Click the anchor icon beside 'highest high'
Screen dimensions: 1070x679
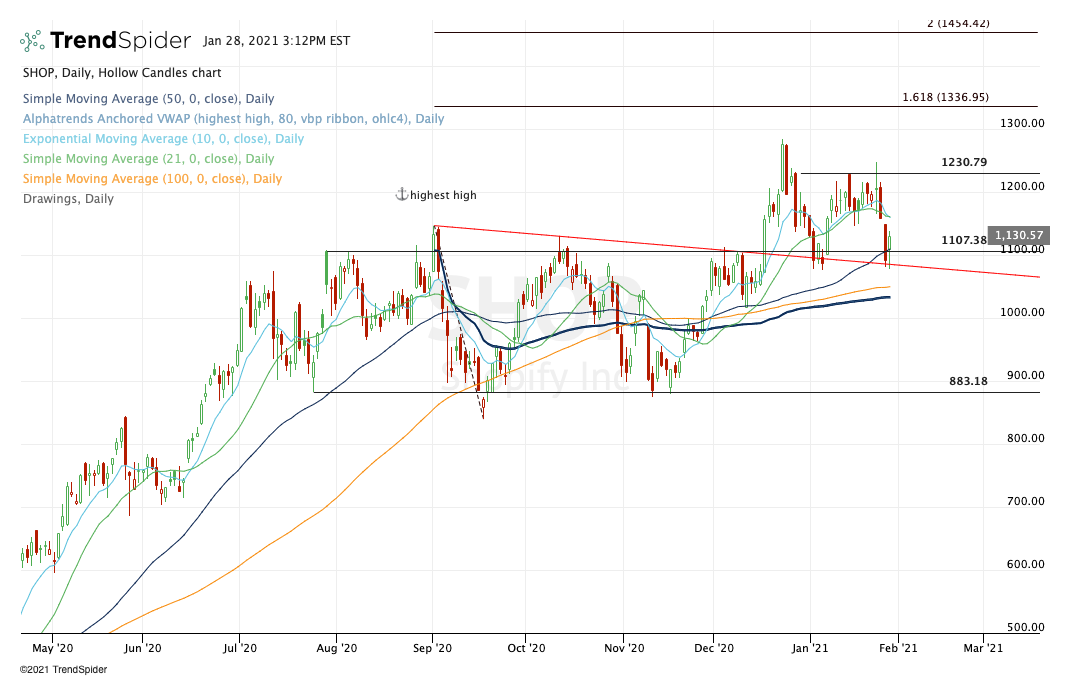click(x=402, y=195)
